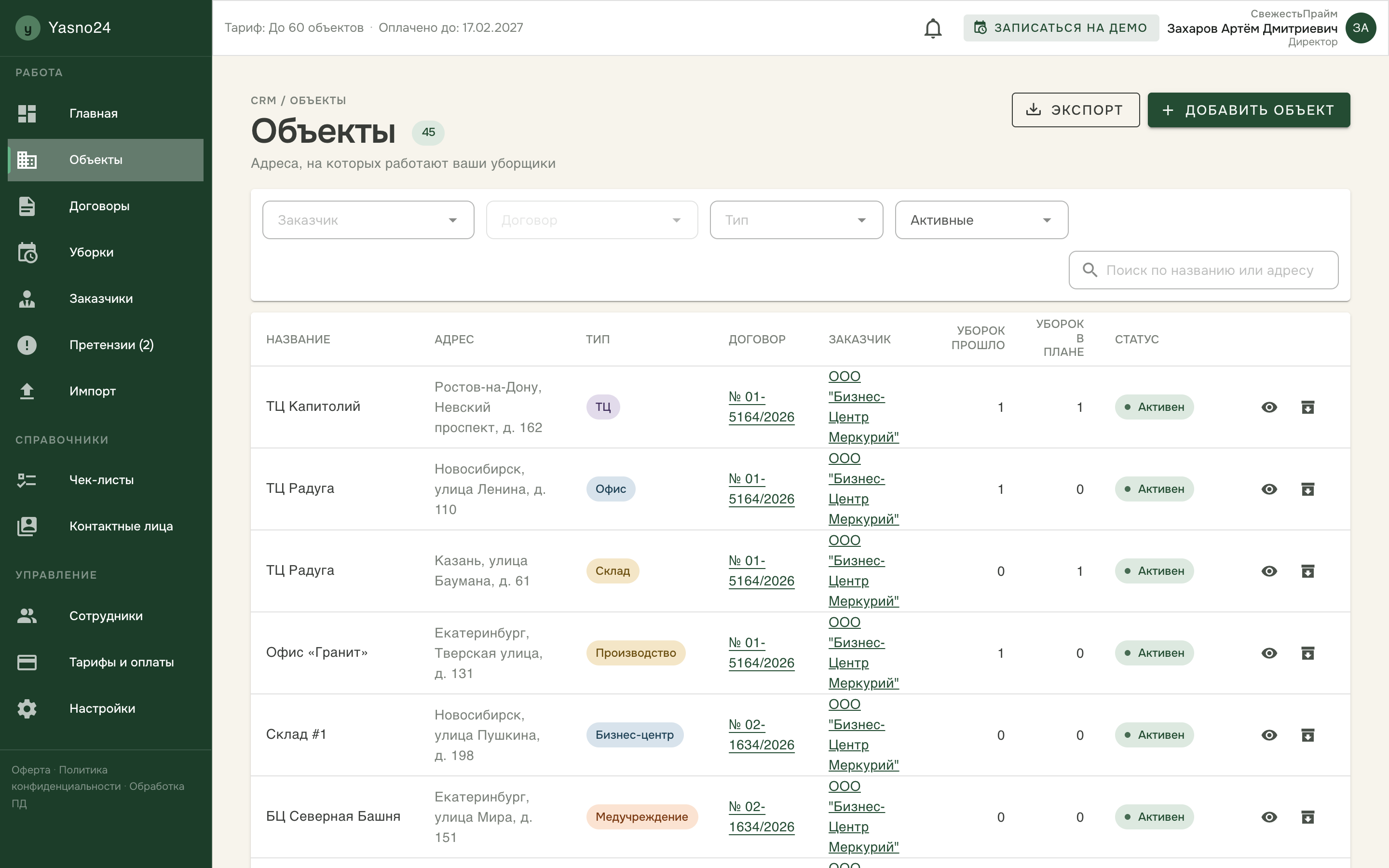
Task: Click the Объекты building icon in sidebar
Action: [x=27, y=160]
